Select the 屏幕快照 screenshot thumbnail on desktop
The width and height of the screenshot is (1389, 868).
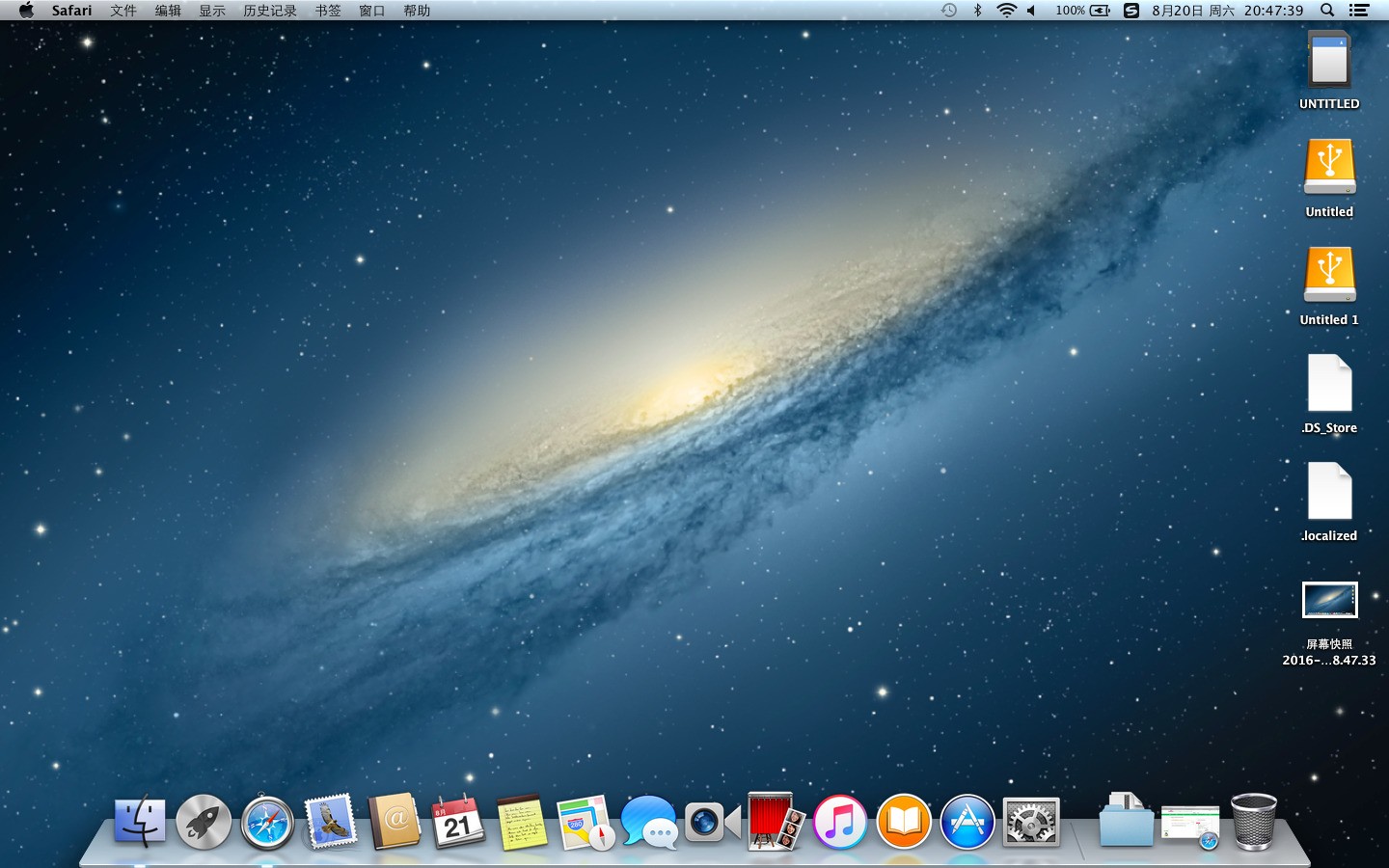point(1329,600)
